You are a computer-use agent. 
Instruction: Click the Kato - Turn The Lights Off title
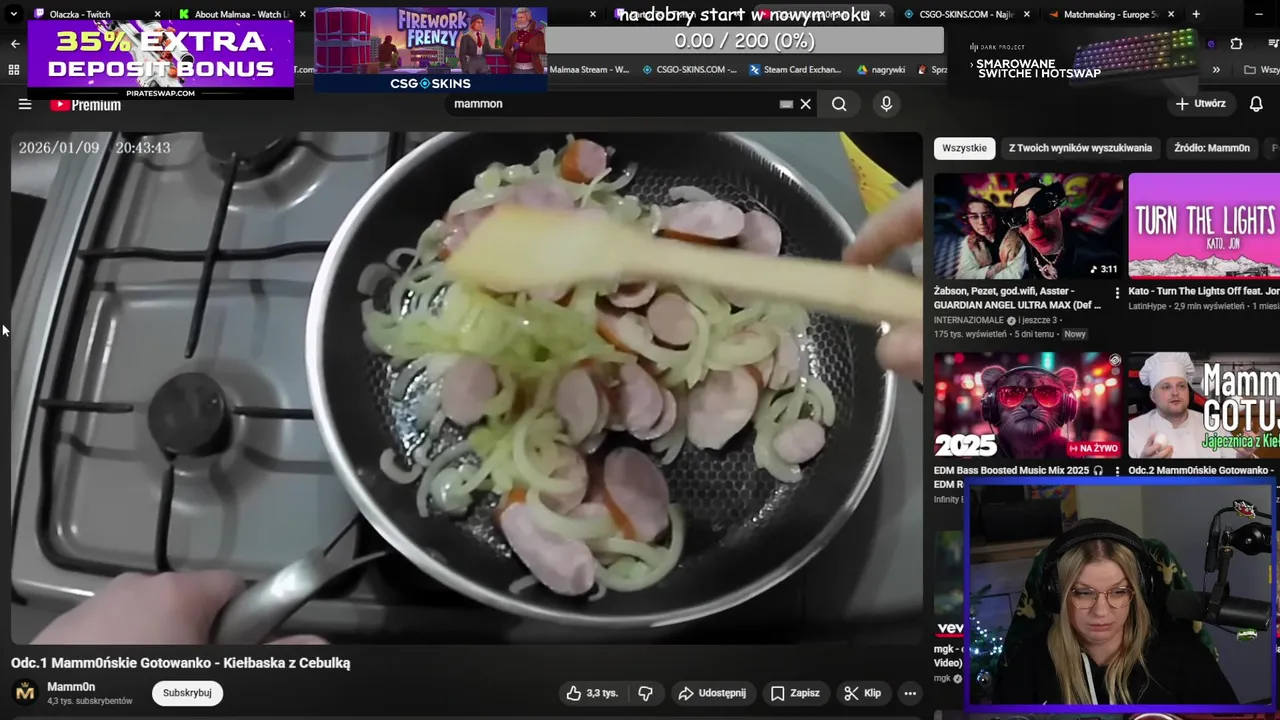coord(1204,291)
